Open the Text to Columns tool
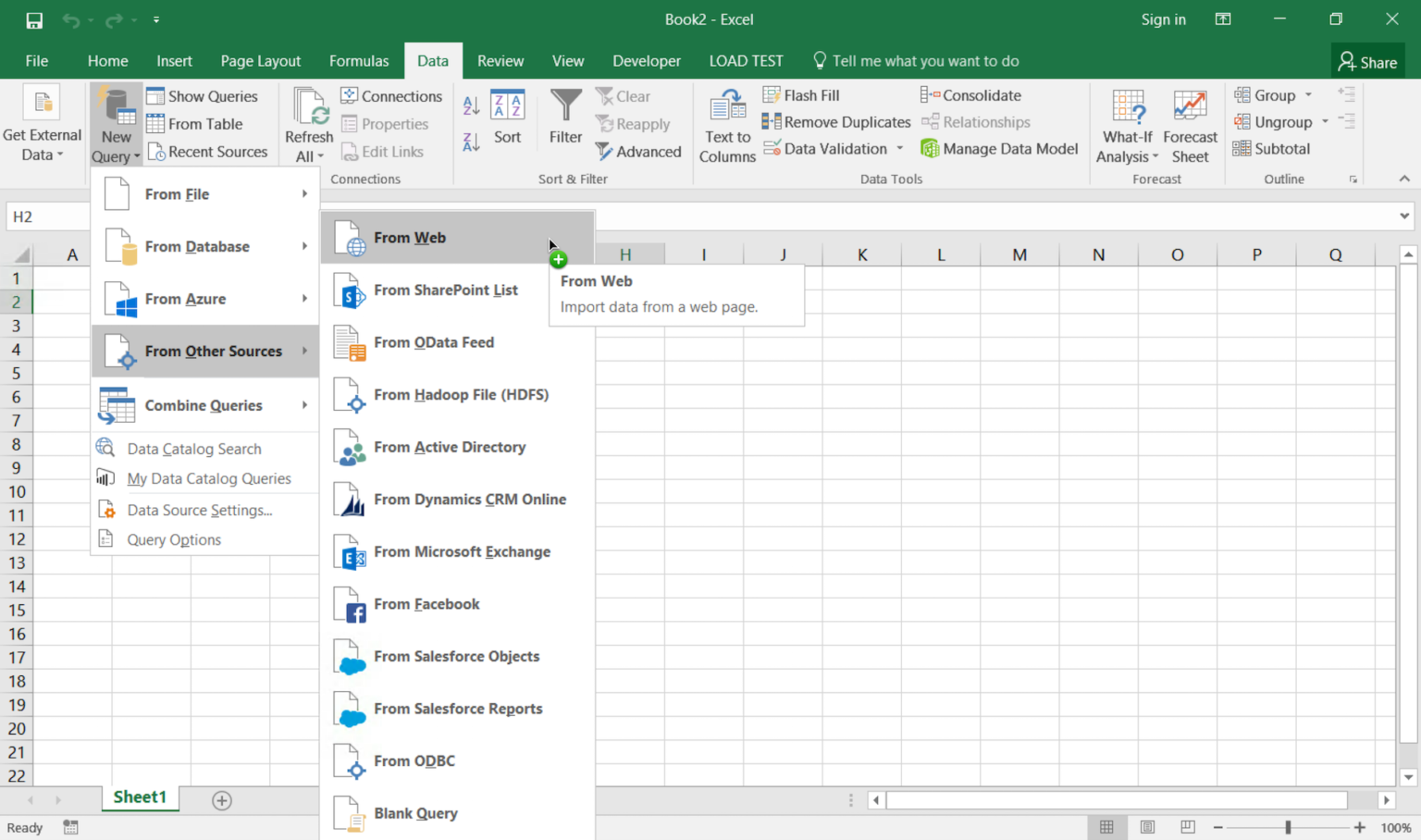Screen dimensions: 1421x840 (726, 123)
